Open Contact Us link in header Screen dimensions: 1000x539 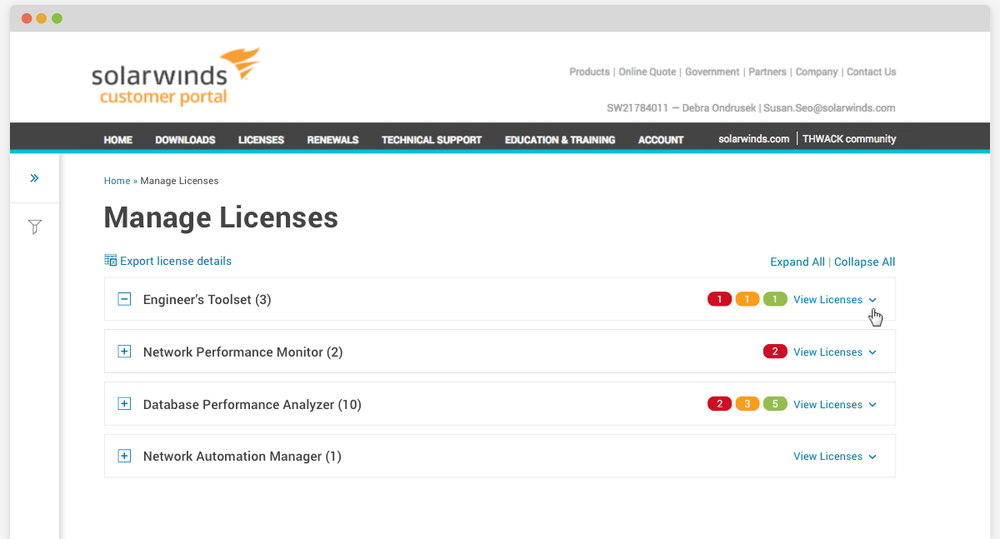click(x=871, y=71)
